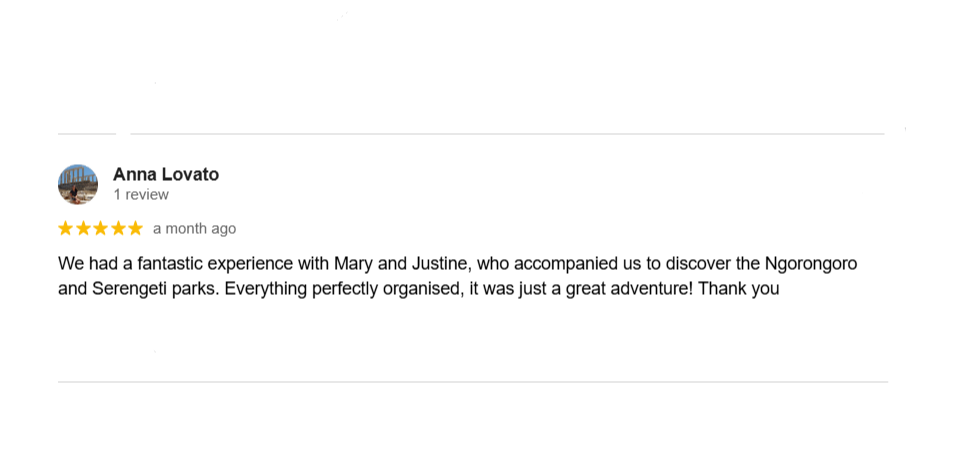
Task: Select the third rating star
Action: coord(100,228)
